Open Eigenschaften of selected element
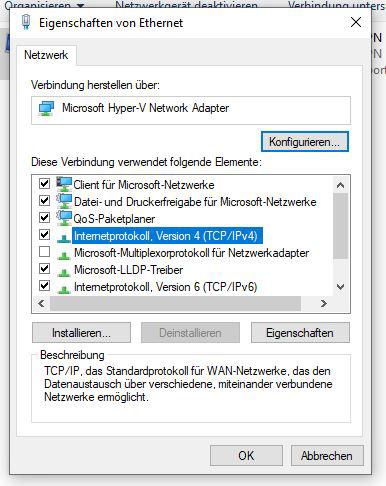The width and height of the screenshot is (386, 486). [x=300, y=333]
